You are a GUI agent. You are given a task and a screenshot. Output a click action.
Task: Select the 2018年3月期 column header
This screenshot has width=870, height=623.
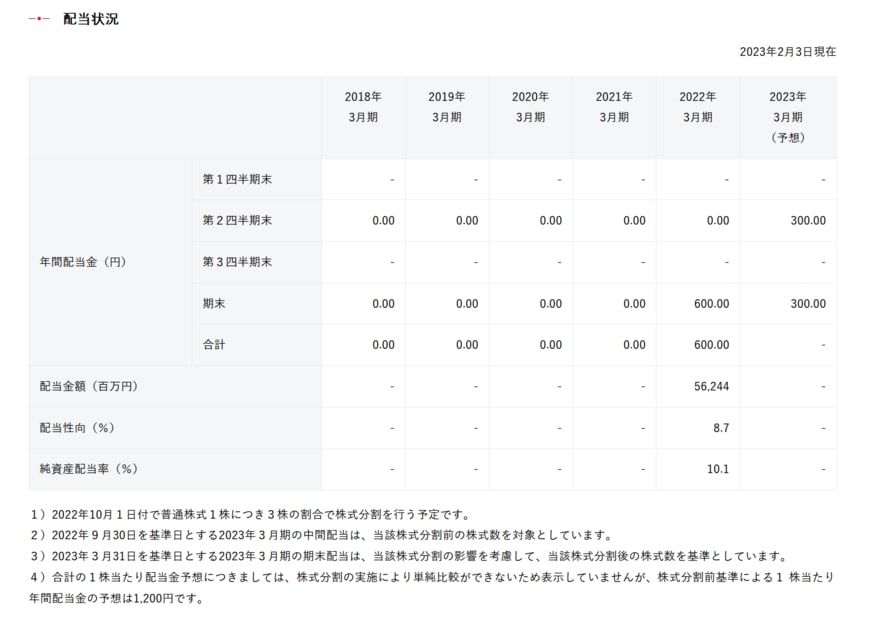coord(363,107)
